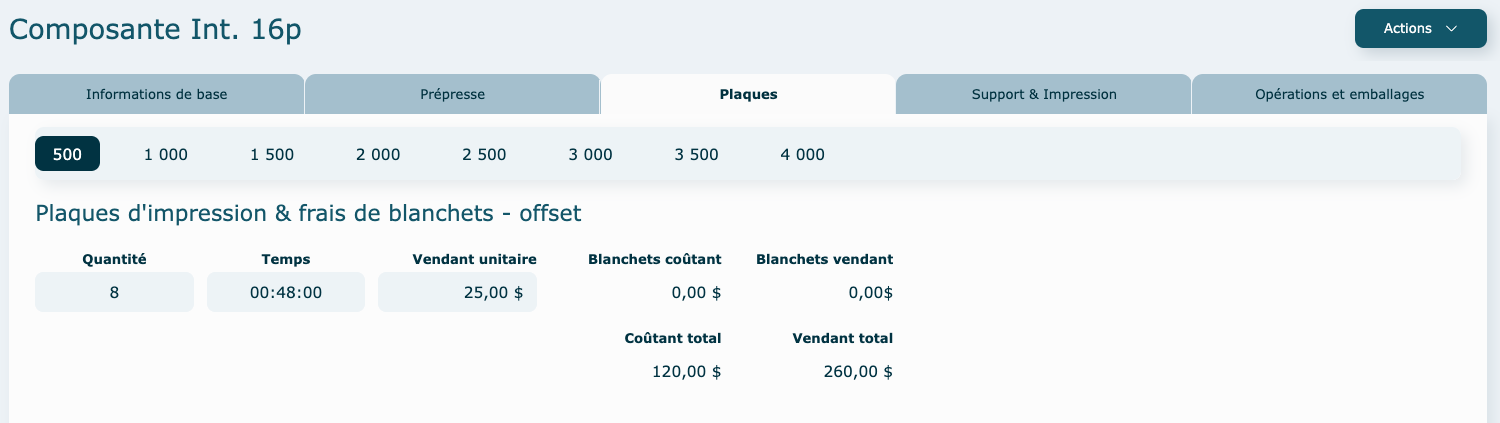
Task: Switch to the Informations de base tab
Action: click(x=156, y=95)
